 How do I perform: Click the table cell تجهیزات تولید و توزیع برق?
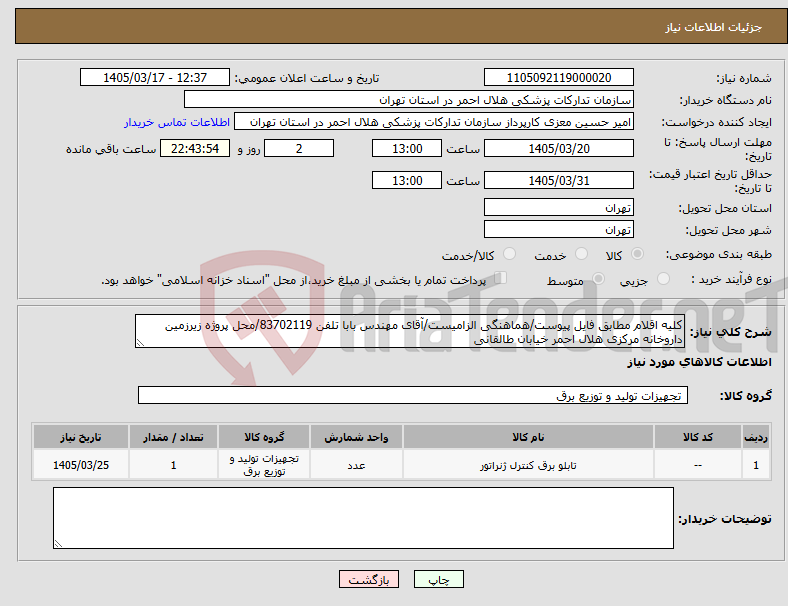tap(264, 465)
